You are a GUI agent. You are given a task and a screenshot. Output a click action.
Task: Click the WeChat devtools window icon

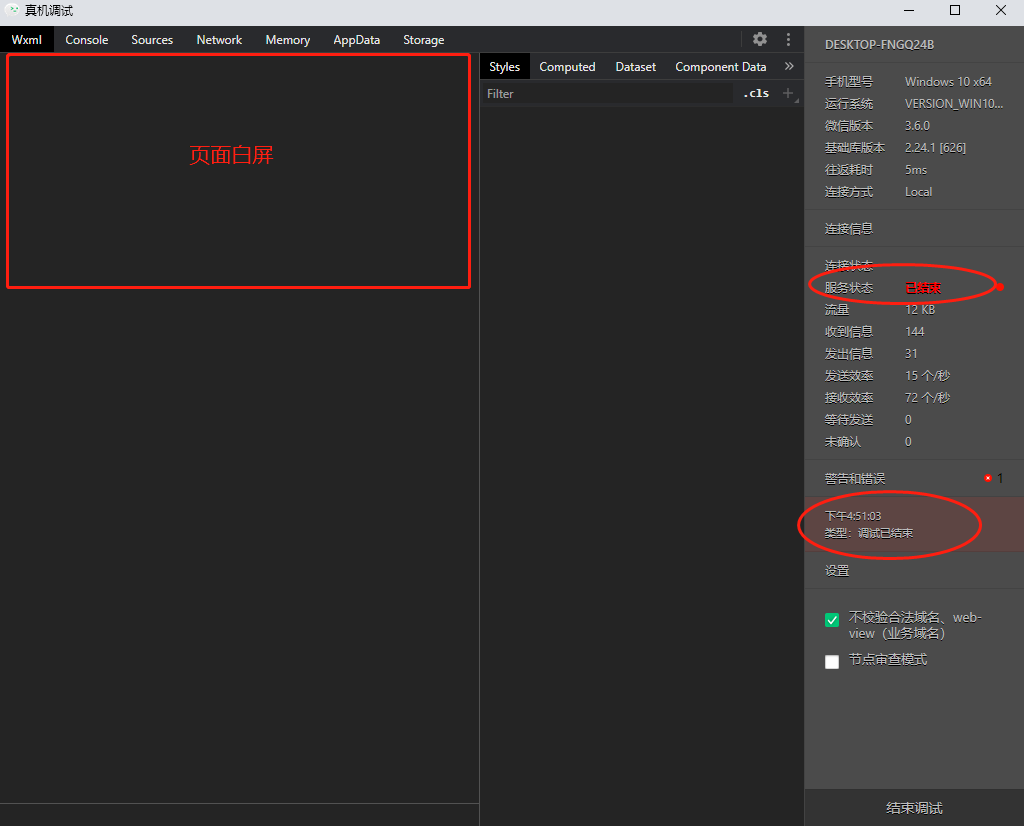point(12,10)
